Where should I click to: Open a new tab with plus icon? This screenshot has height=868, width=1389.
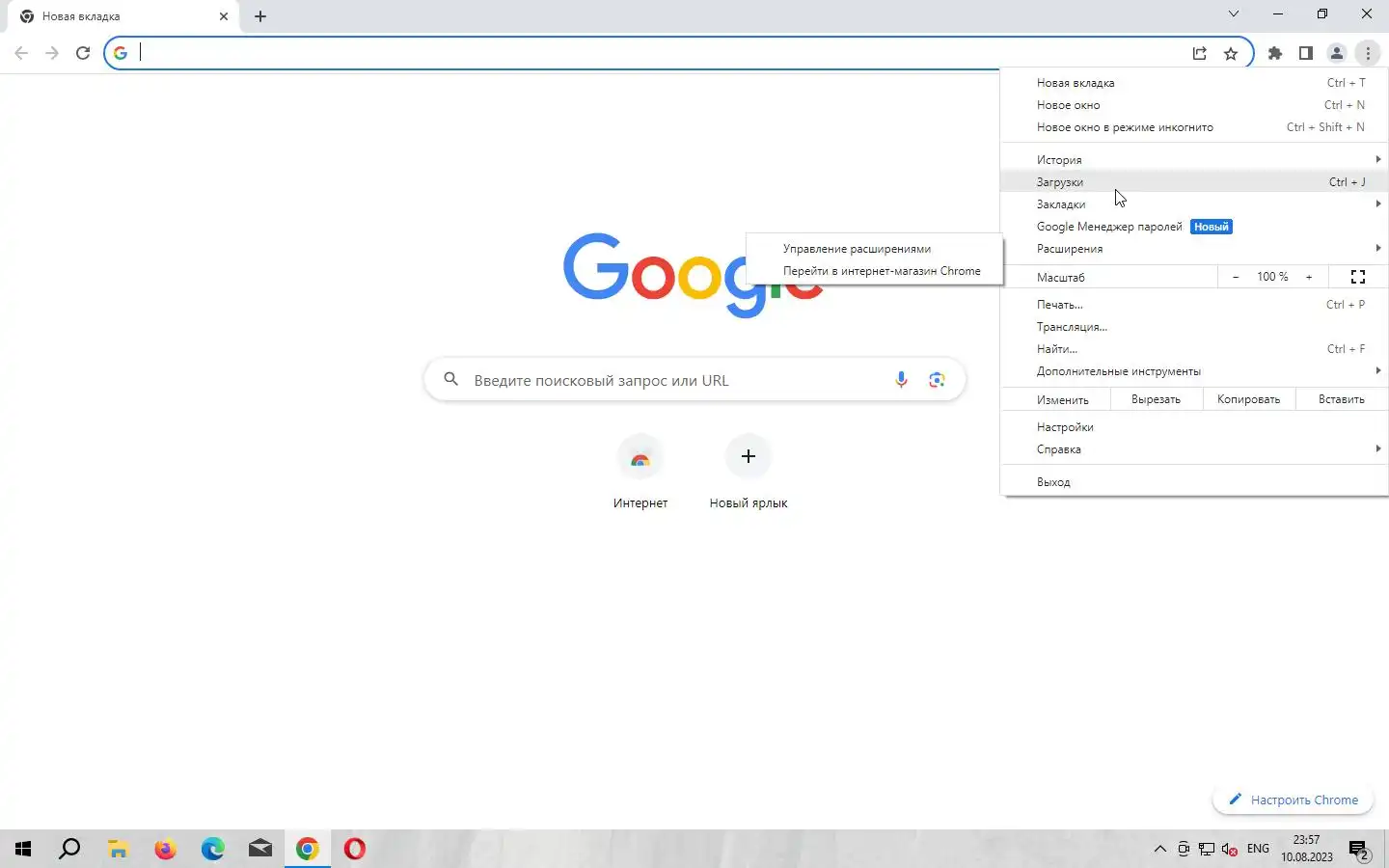[x=260, y=16]
